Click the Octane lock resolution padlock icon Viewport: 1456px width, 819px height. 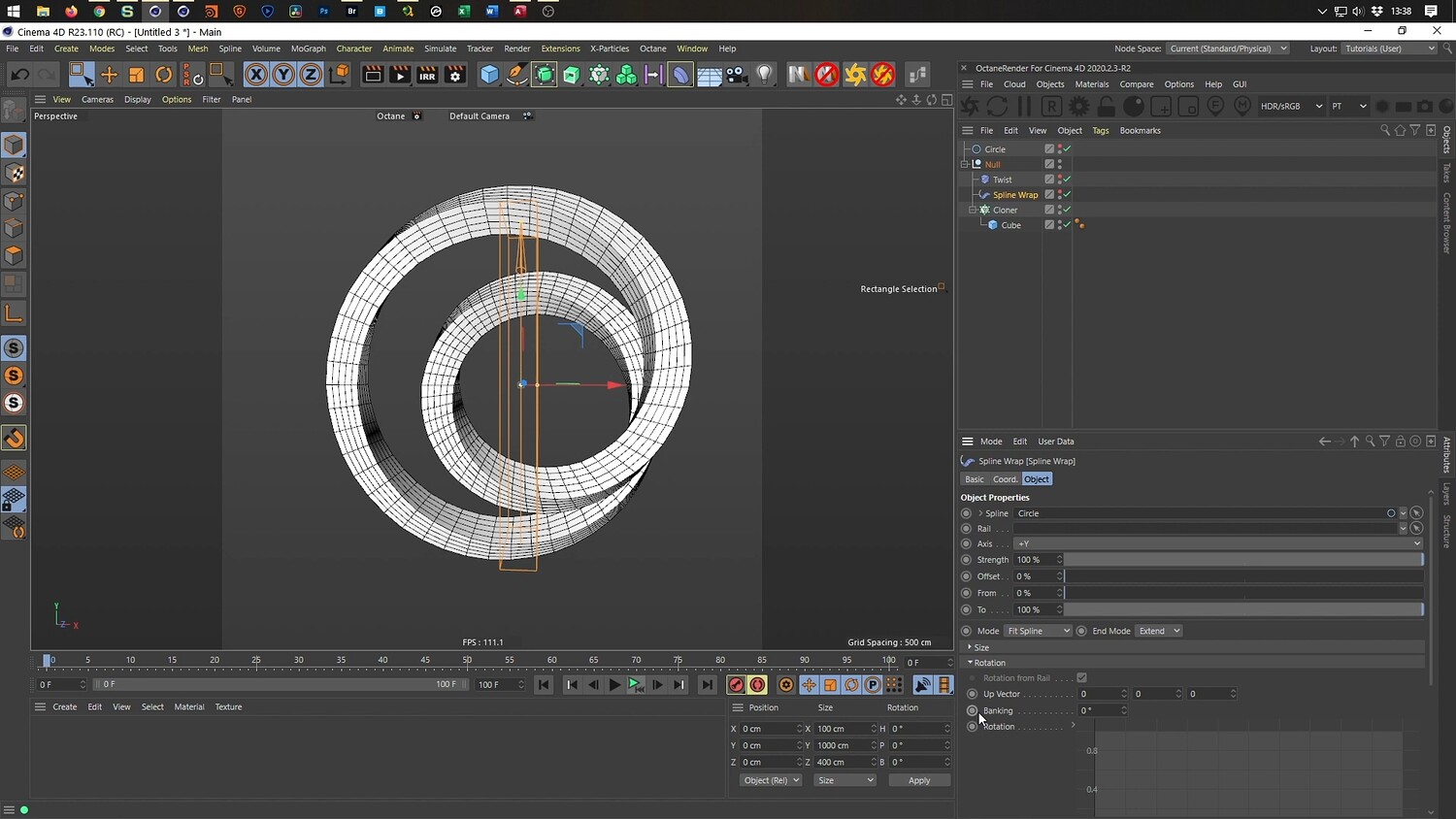(x=1106, y=106)
